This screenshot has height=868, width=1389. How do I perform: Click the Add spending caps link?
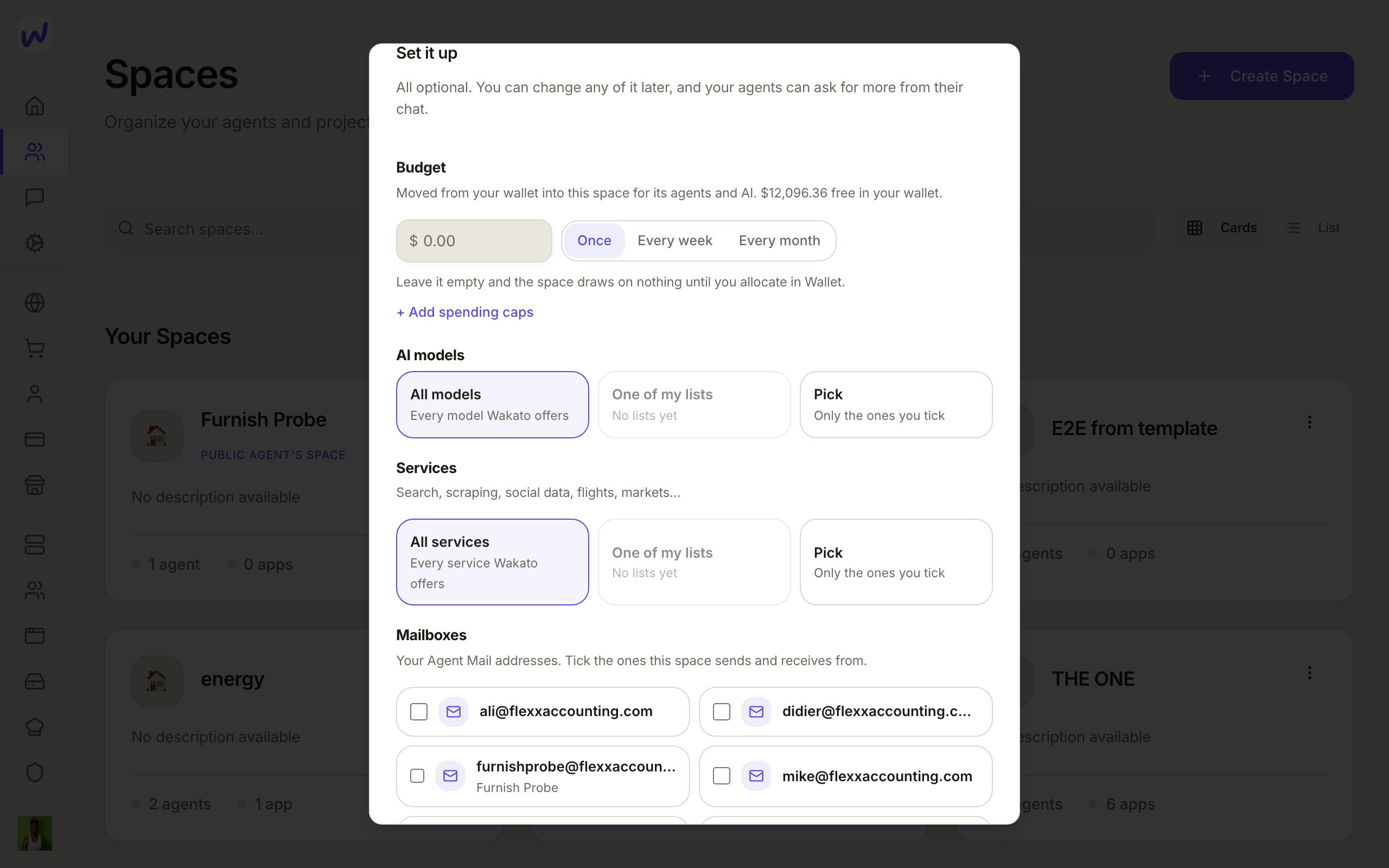[464, 312]
